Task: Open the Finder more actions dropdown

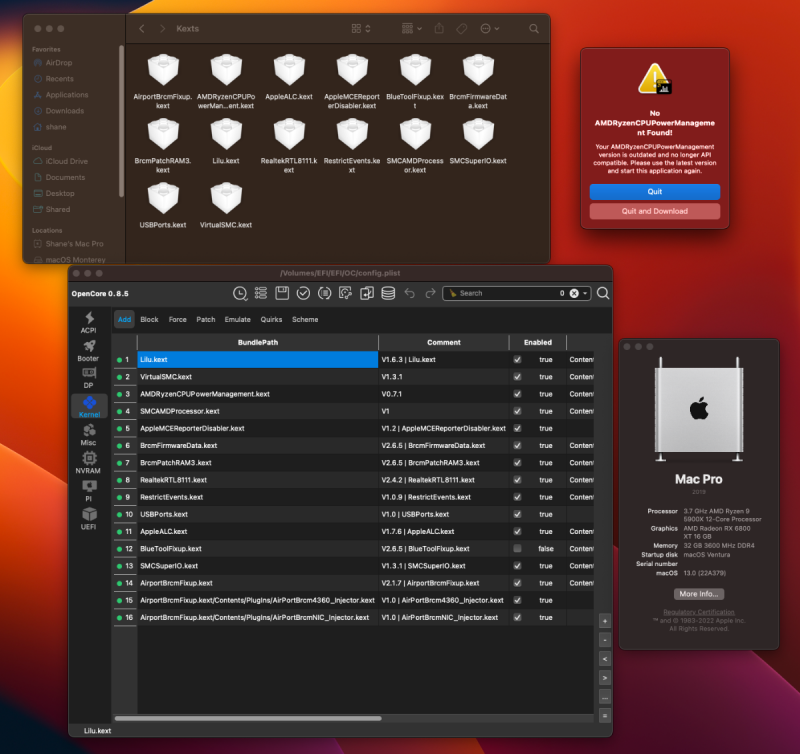Action: [x=490, y=30]
